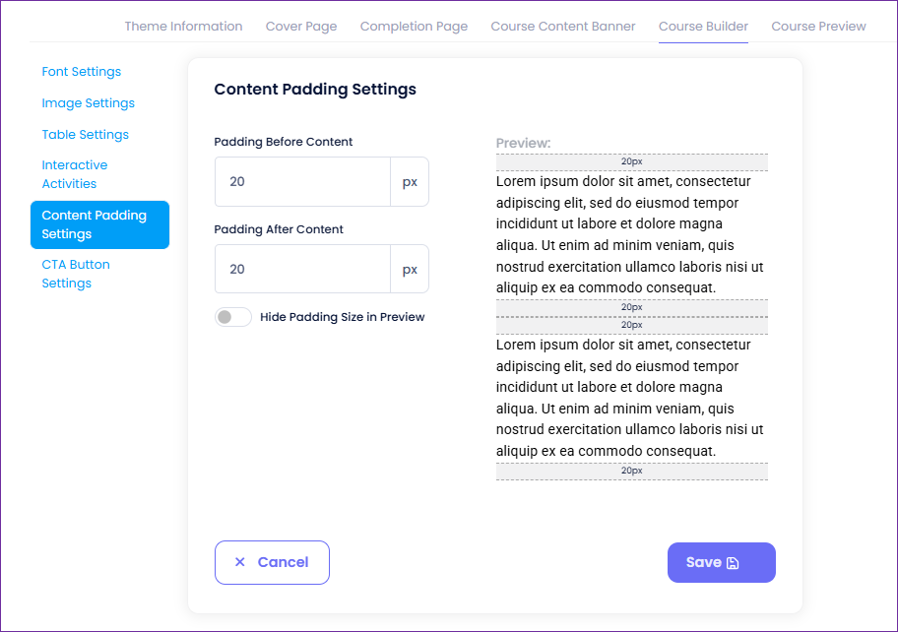Open the Course Preview tab
This screenshot has height=632, width=898.
click(x=819, y=26)
